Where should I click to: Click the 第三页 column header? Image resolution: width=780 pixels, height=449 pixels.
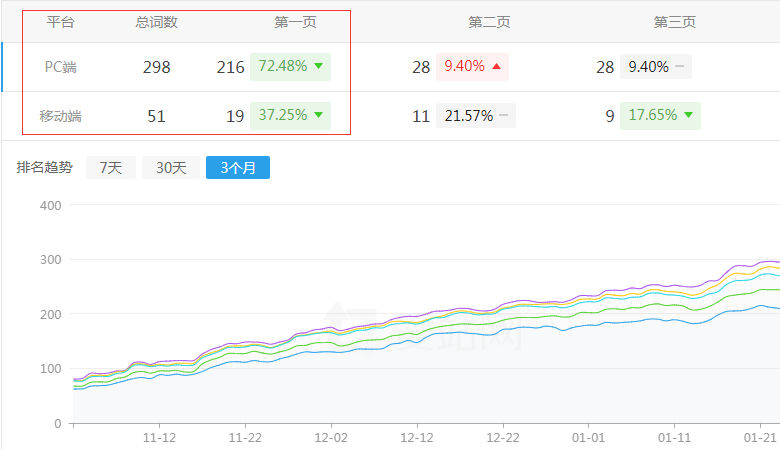[675, 21]
